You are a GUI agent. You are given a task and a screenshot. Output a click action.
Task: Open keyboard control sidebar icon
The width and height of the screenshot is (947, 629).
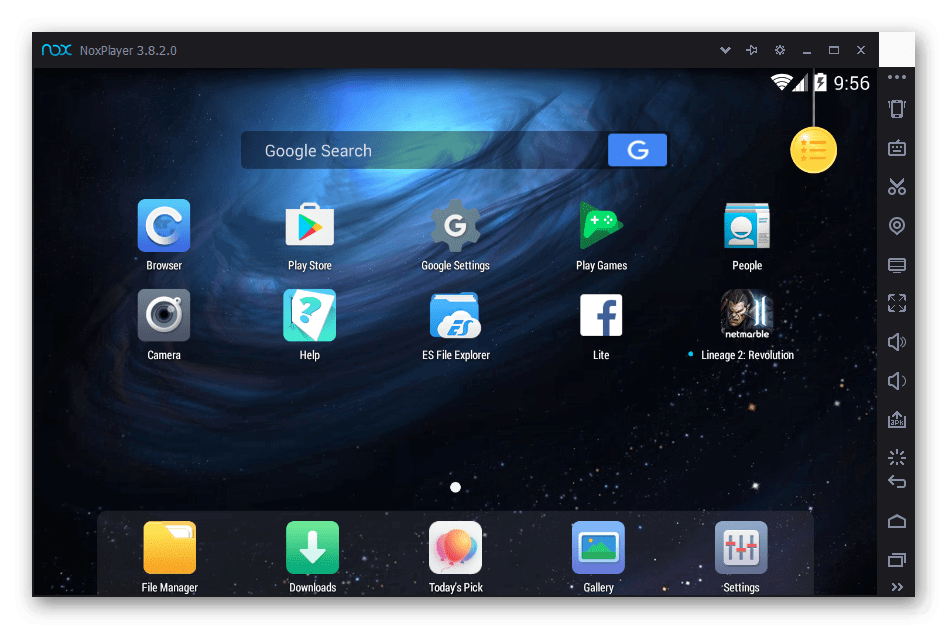click(896, 148)
